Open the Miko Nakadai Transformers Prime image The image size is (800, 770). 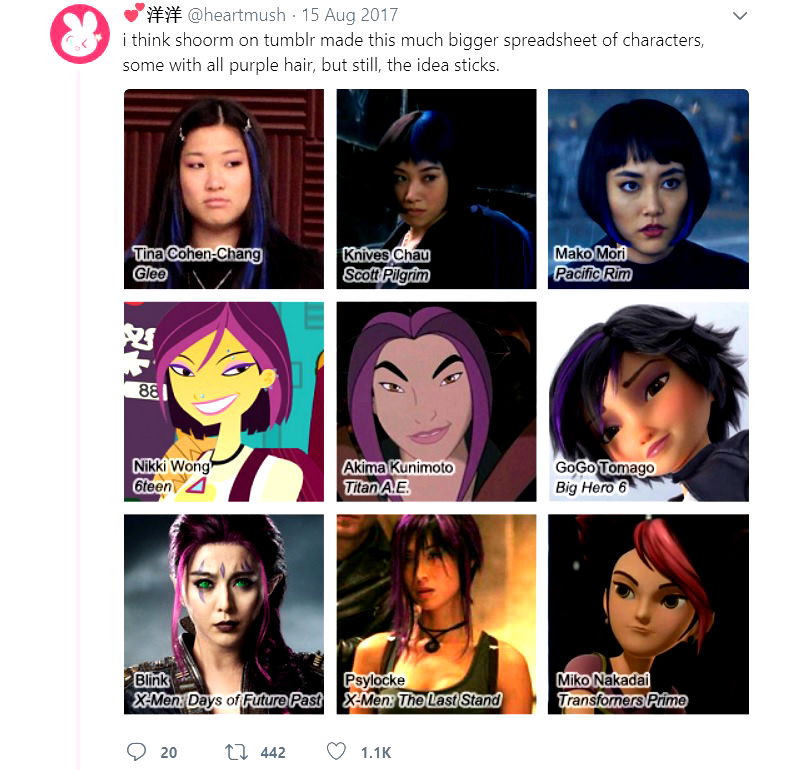coord(648,614)
